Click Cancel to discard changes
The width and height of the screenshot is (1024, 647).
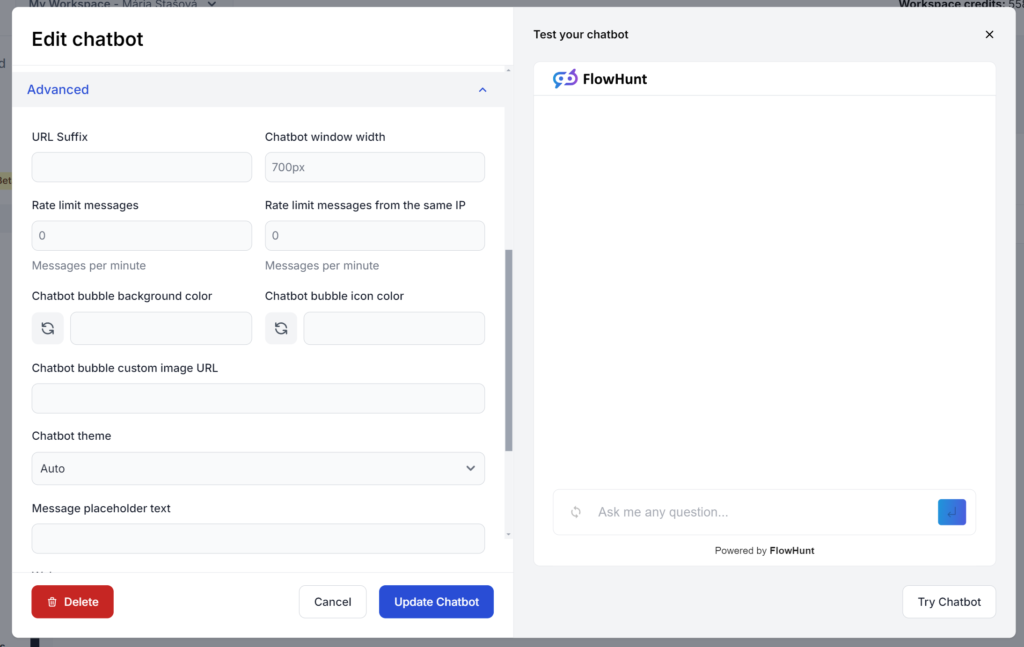[x=332, y=602]
